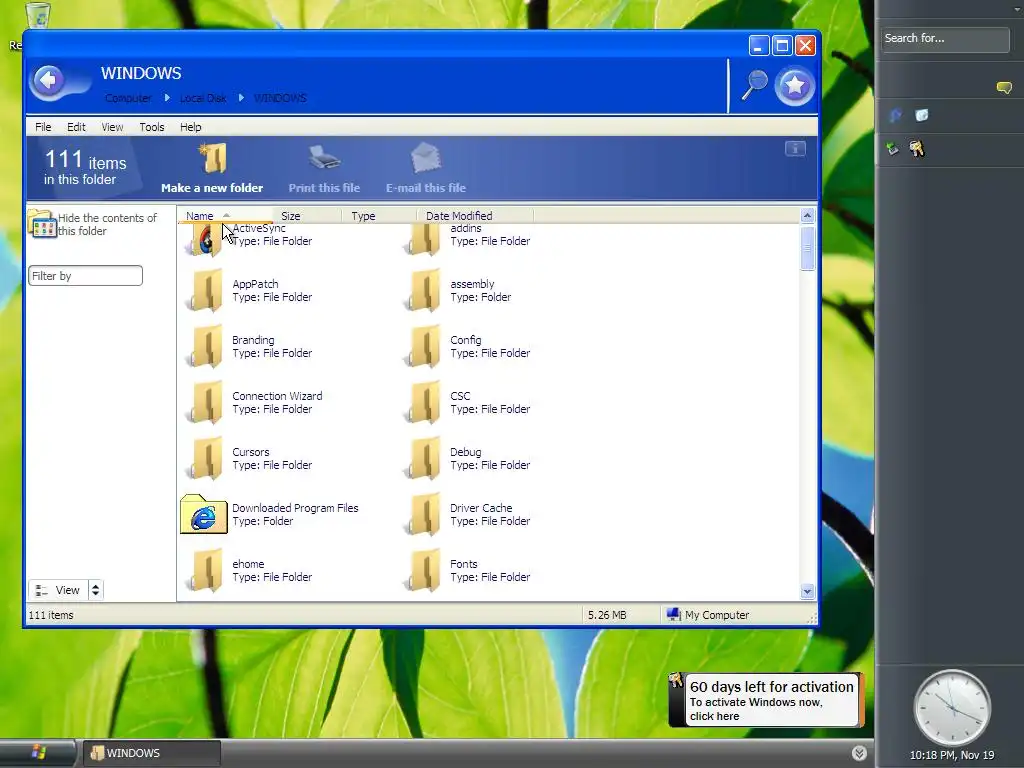1024x768 pixels.
Task: Click the round chevron icon at taskbar right
Action: 859,753
